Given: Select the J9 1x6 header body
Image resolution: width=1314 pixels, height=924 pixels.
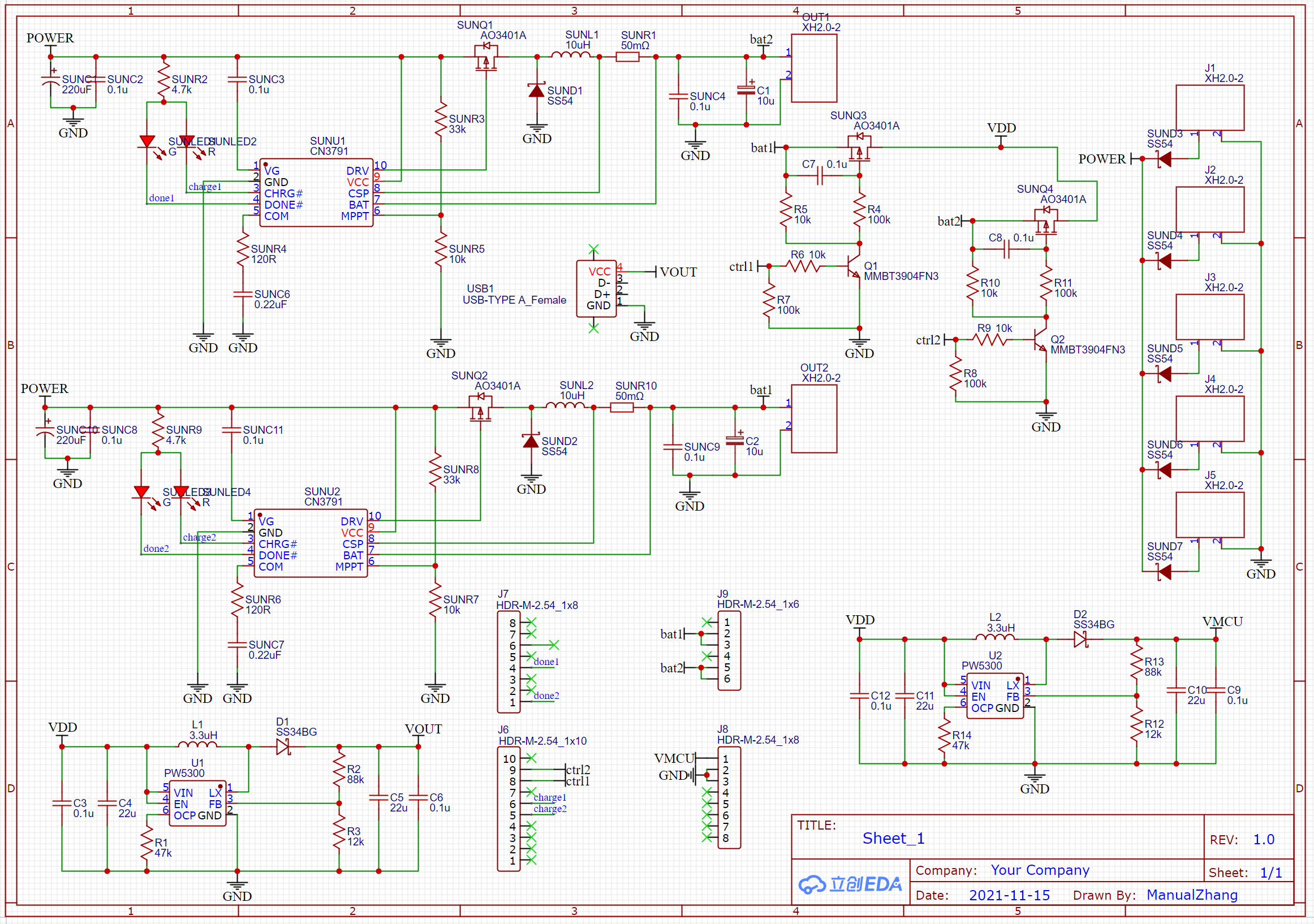Looking at the screenshot, I should (729, 650).
